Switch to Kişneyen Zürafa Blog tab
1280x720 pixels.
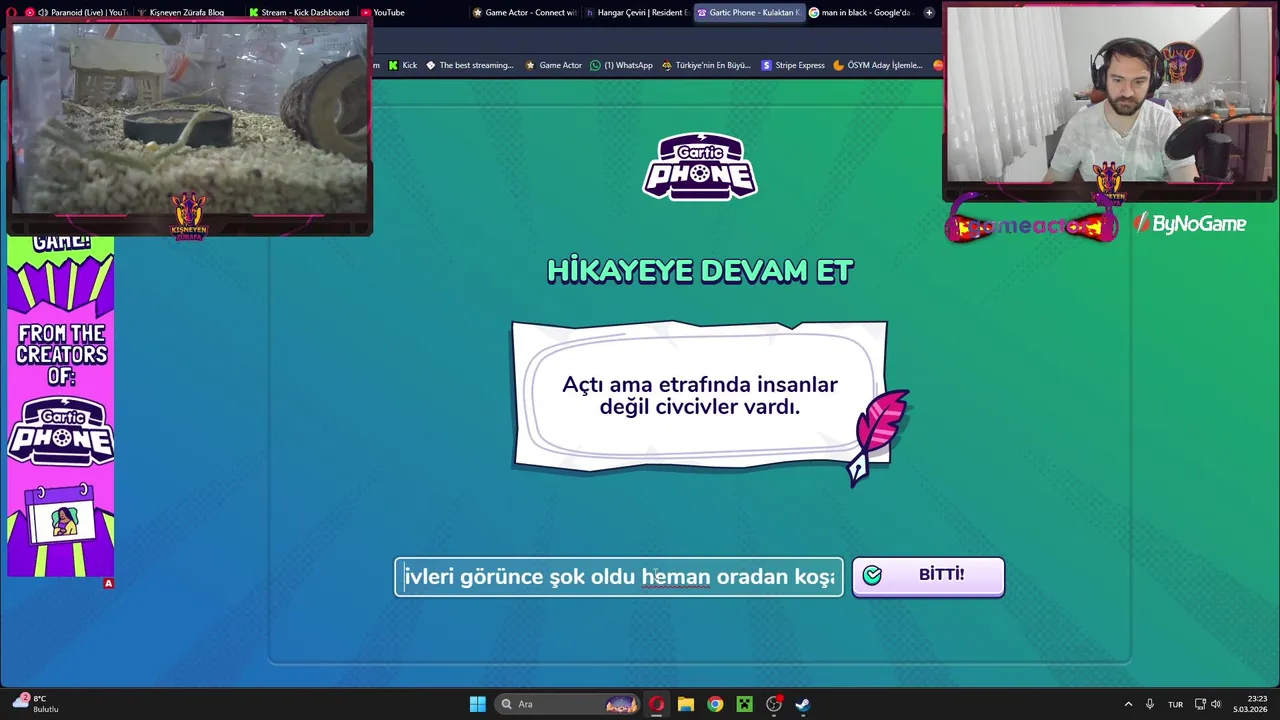[186, 12]
